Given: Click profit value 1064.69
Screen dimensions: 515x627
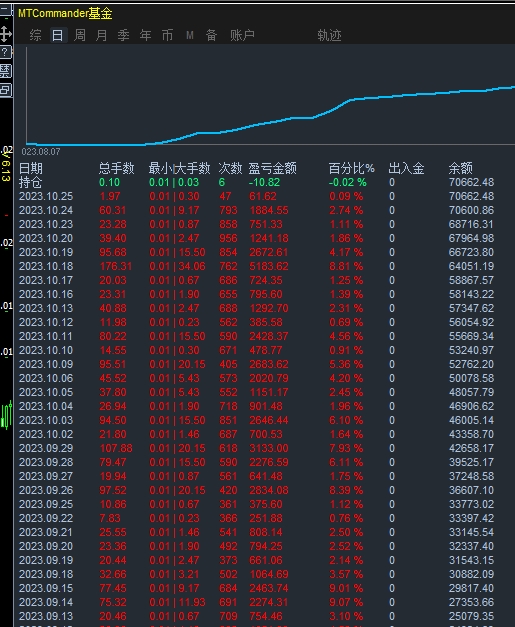Looking at the screenshot, I should point(269,574).
